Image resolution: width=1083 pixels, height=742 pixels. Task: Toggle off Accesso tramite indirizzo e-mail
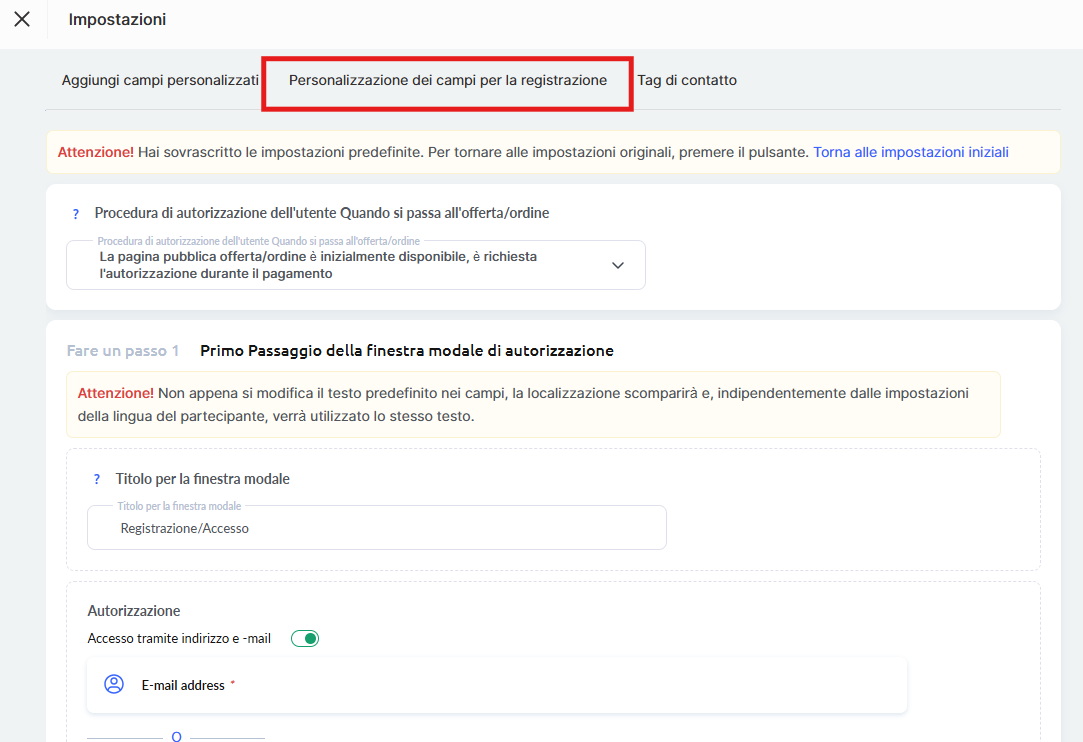pyautogui.click(x=305, y=639)
